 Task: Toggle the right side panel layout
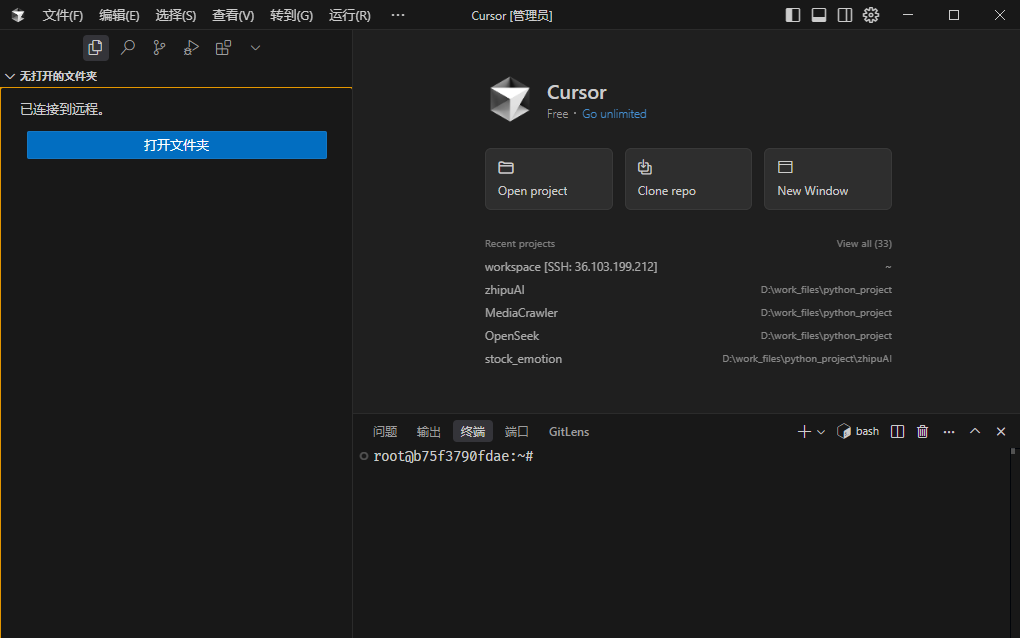click(x=845, y=15)
